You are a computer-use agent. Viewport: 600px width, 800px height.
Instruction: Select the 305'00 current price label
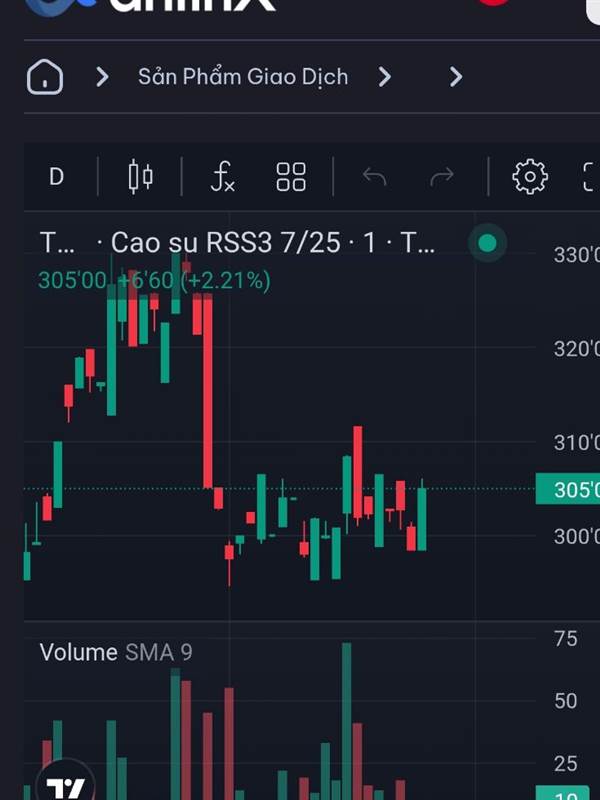point(567,489)
